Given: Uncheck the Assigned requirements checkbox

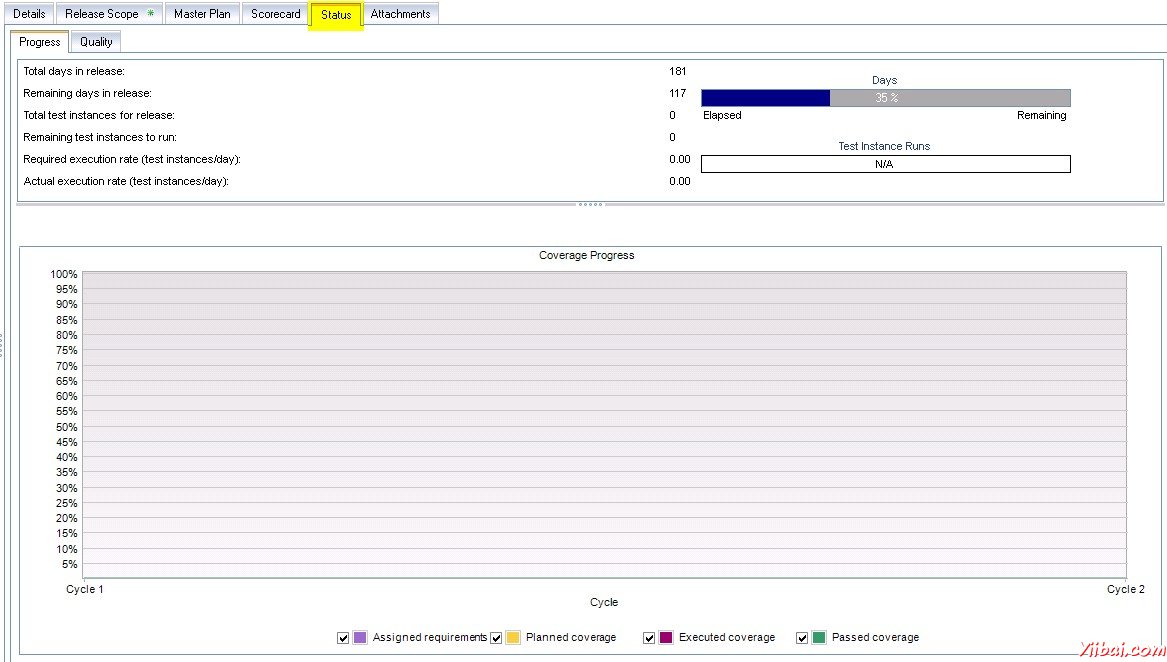Looking at the screenshot, I should click(343, 638).
